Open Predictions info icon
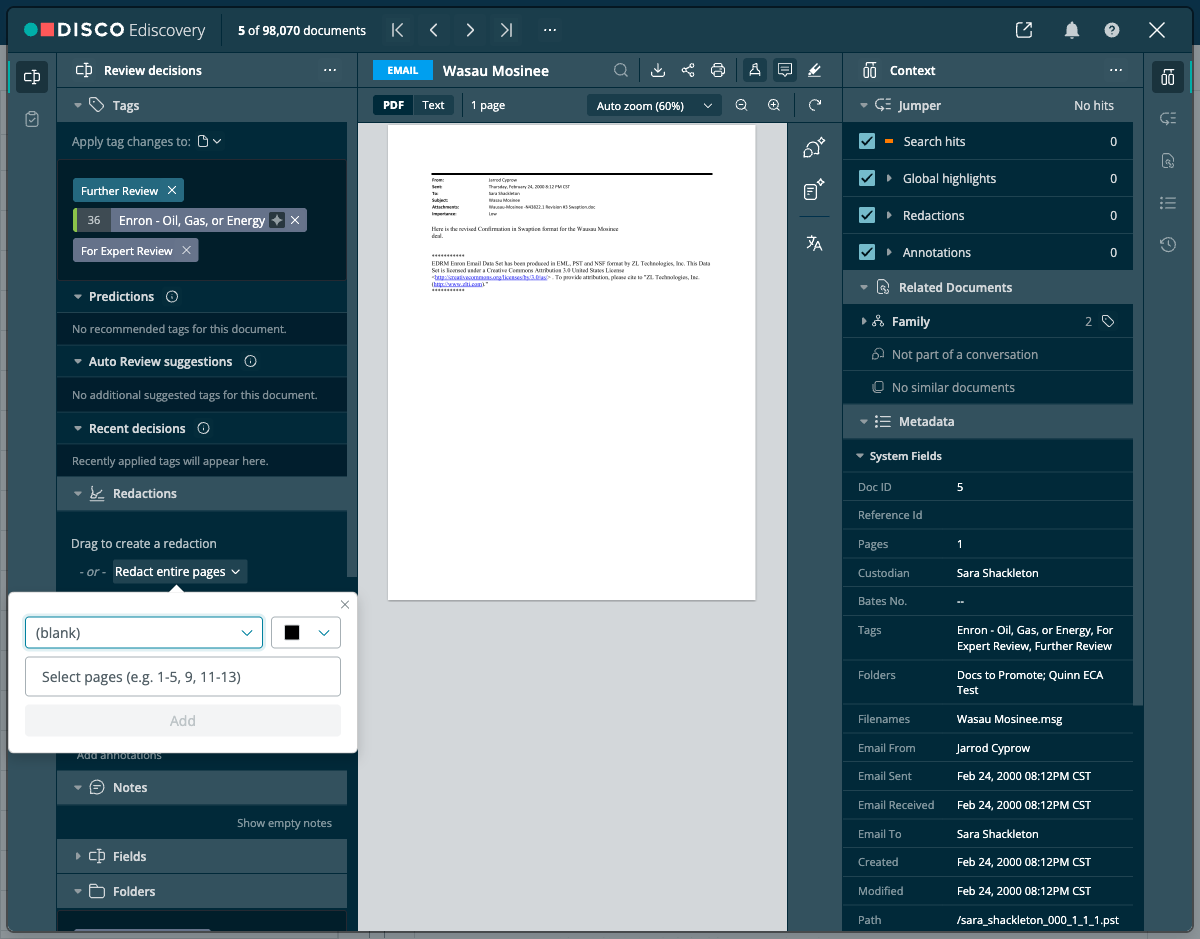1200x939 pixels. pos(171,296)
